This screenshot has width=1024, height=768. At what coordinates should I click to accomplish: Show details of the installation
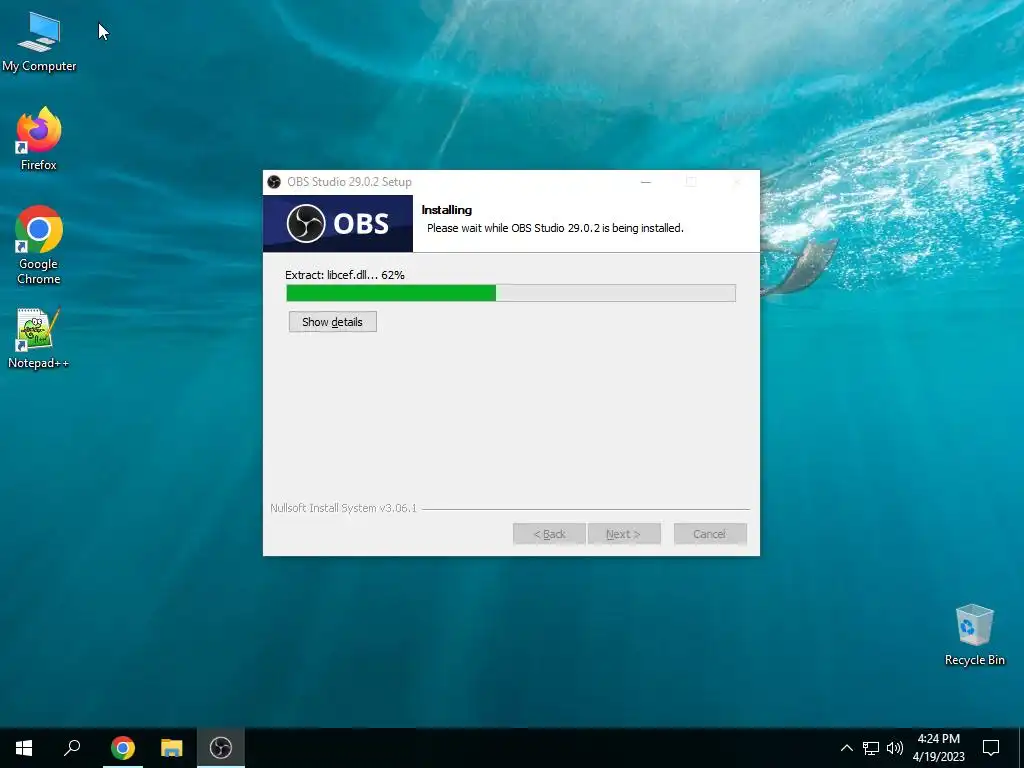click(x=332, y=322)
